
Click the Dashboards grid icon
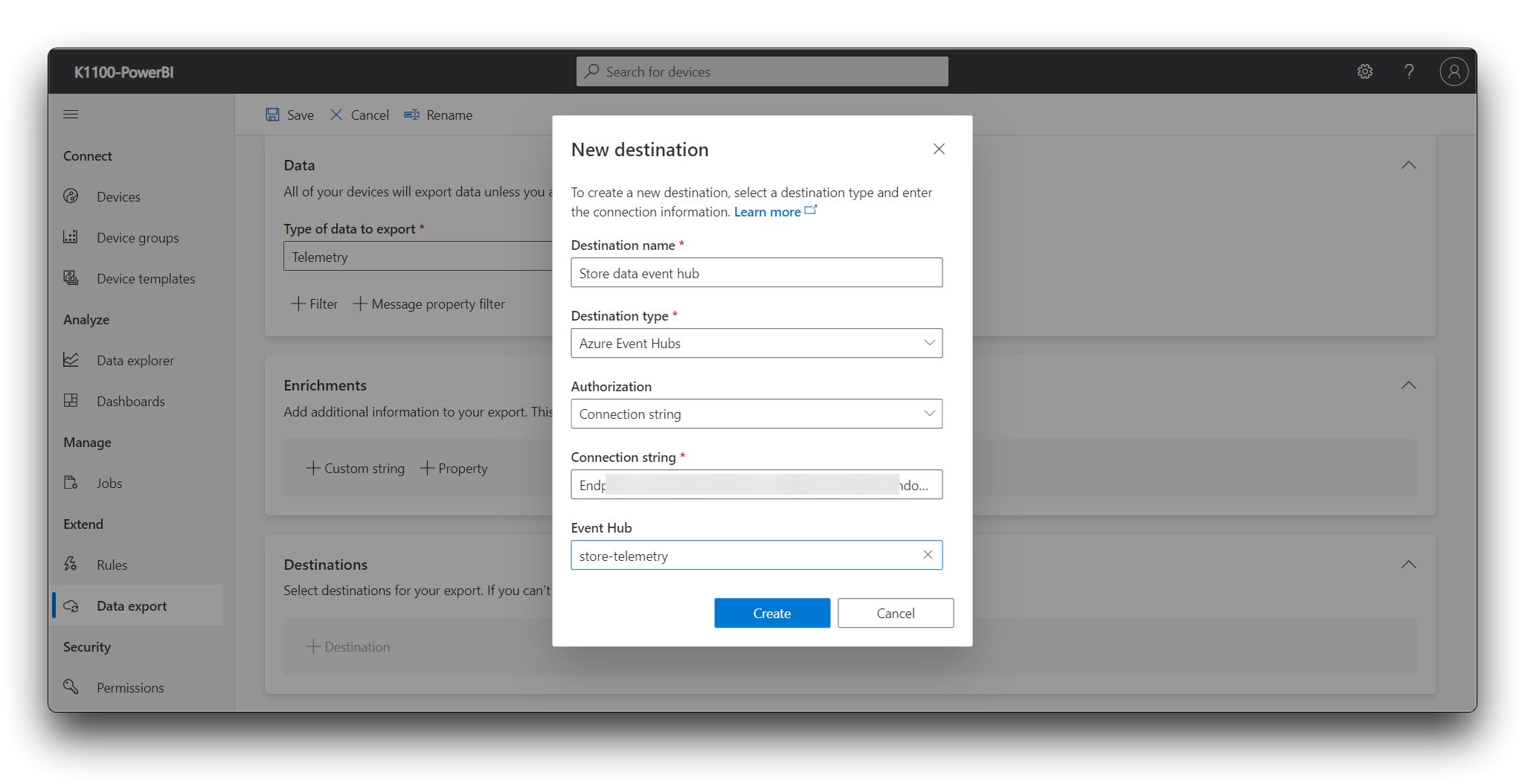(x=71, y=401)
